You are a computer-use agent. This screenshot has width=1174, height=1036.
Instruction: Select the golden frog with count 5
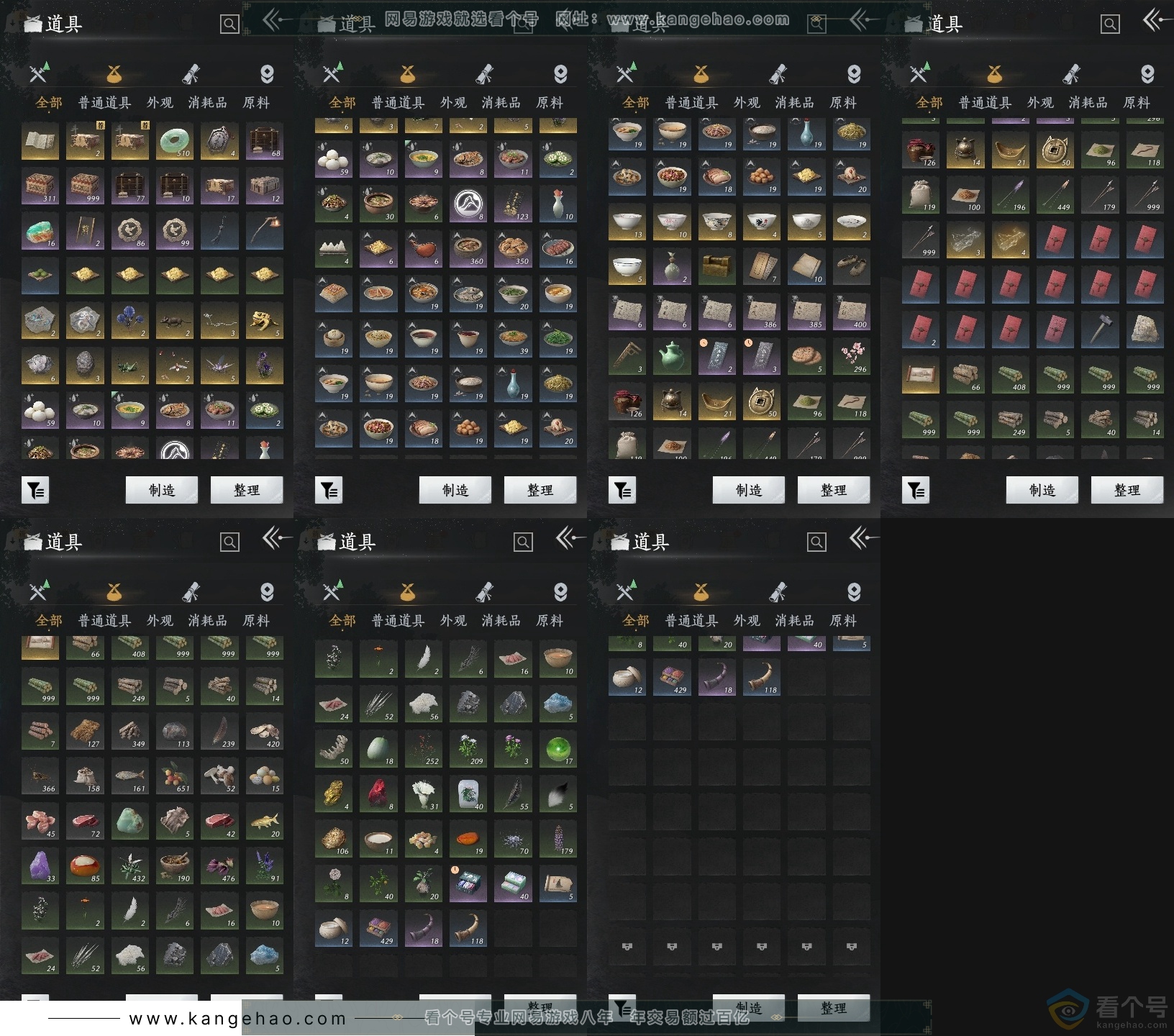tap(265, 321)
